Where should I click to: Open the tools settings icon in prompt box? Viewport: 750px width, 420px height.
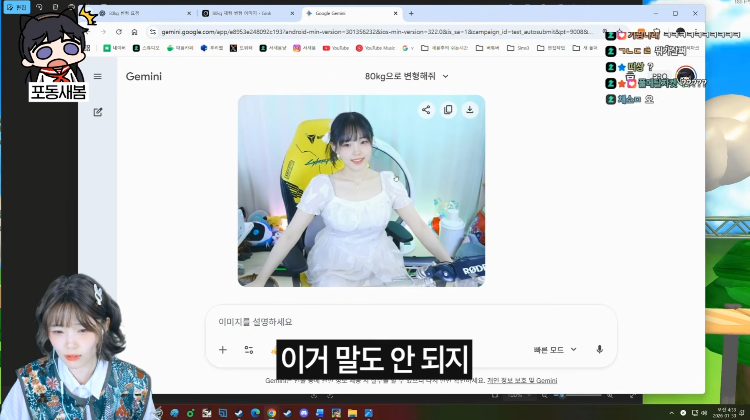(249, 350)
